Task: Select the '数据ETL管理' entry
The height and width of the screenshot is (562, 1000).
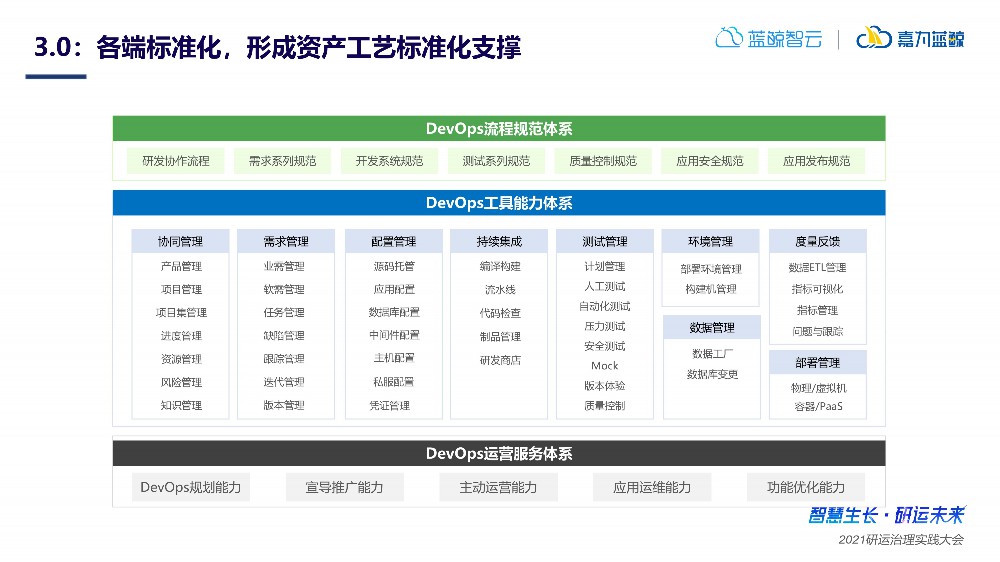Action: 818,267
